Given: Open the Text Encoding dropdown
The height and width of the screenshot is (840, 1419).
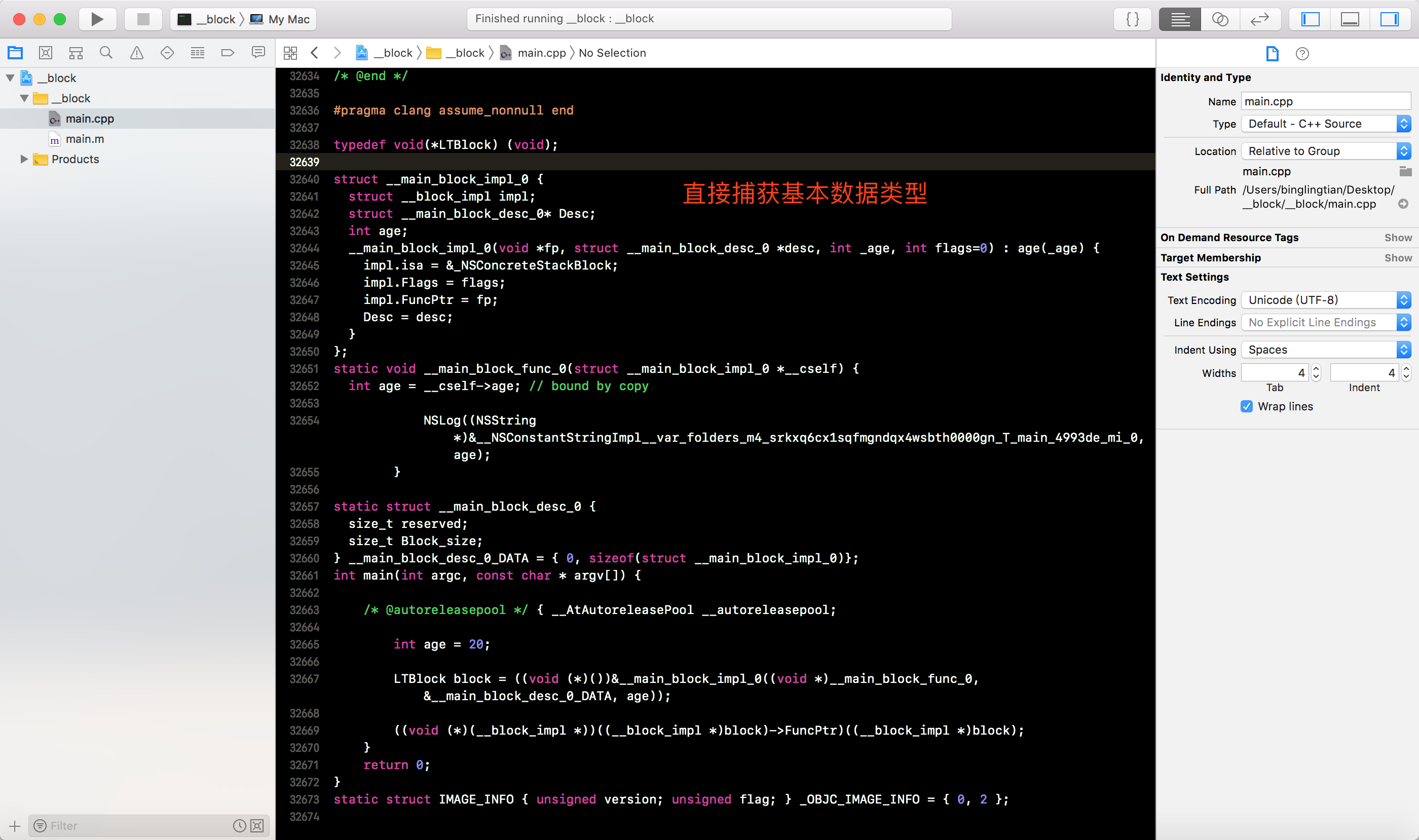Looking at the screenshot, I should tap(1326, 299).
